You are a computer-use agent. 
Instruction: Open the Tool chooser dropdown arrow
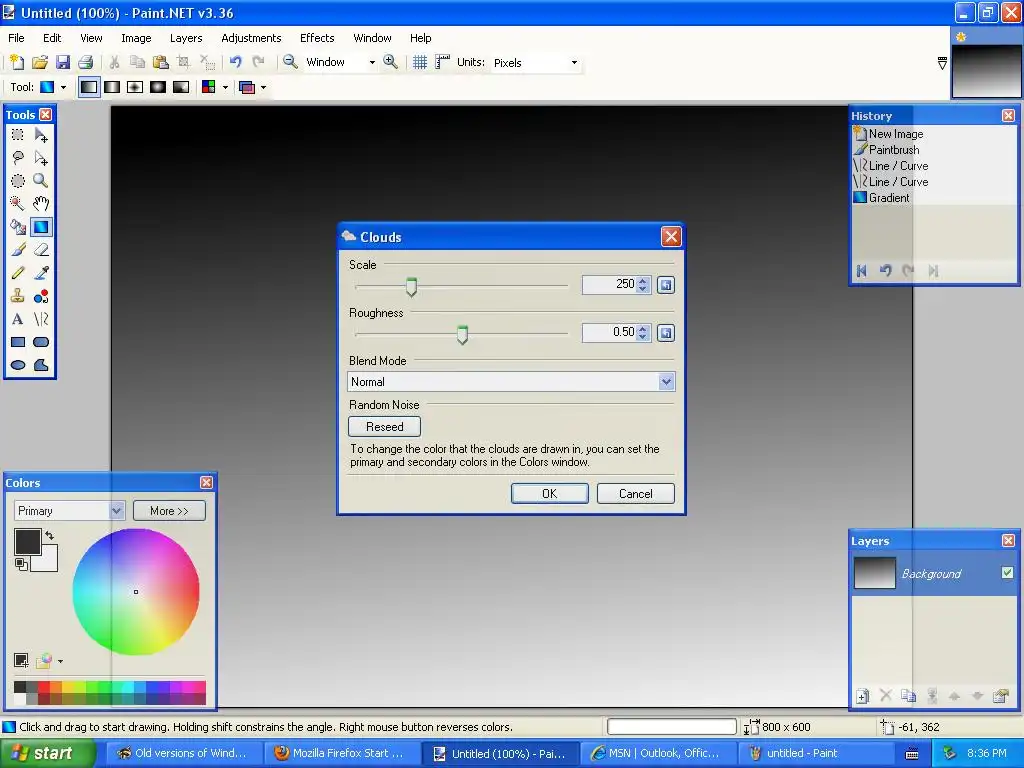63,87
